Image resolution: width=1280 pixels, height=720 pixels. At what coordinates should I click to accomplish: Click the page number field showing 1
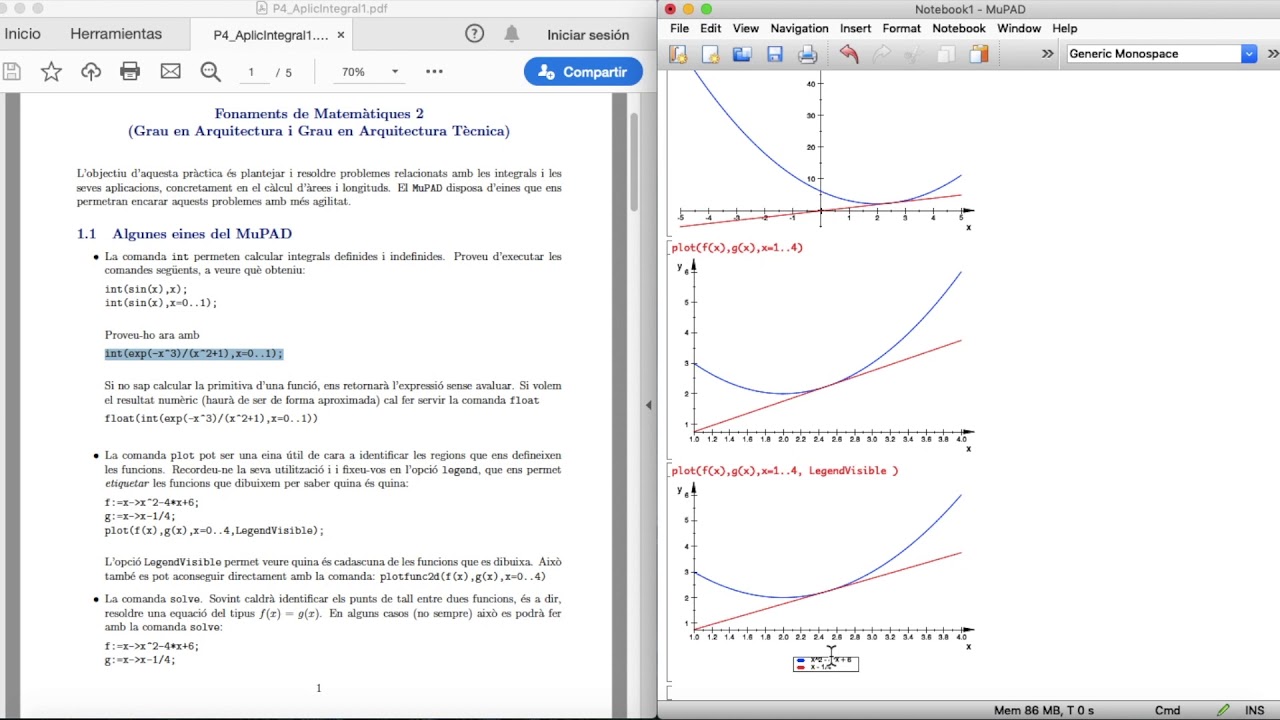[x=251, y=72]
